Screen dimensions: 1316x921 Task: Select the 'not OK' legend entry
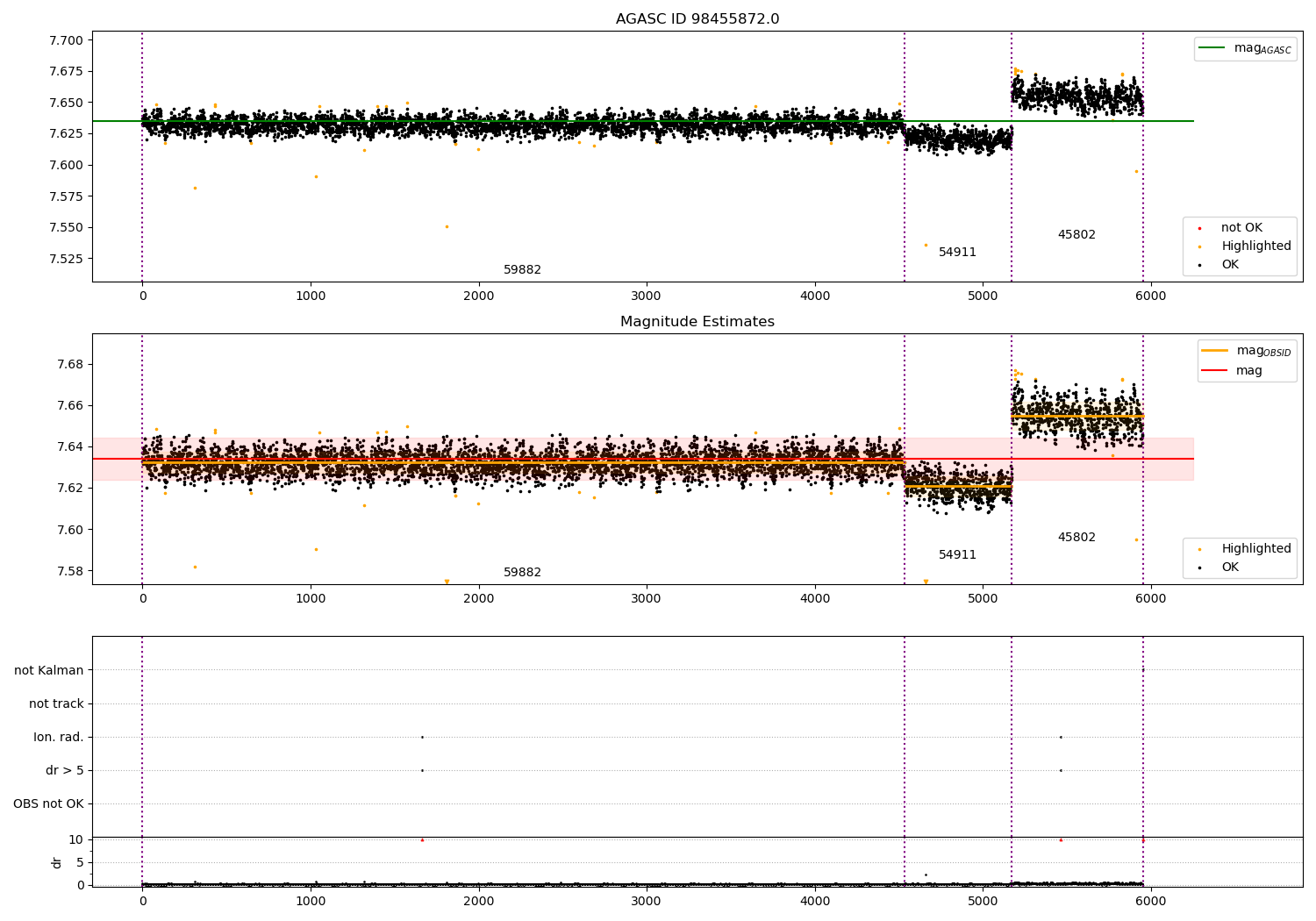tap(1241, 228)
